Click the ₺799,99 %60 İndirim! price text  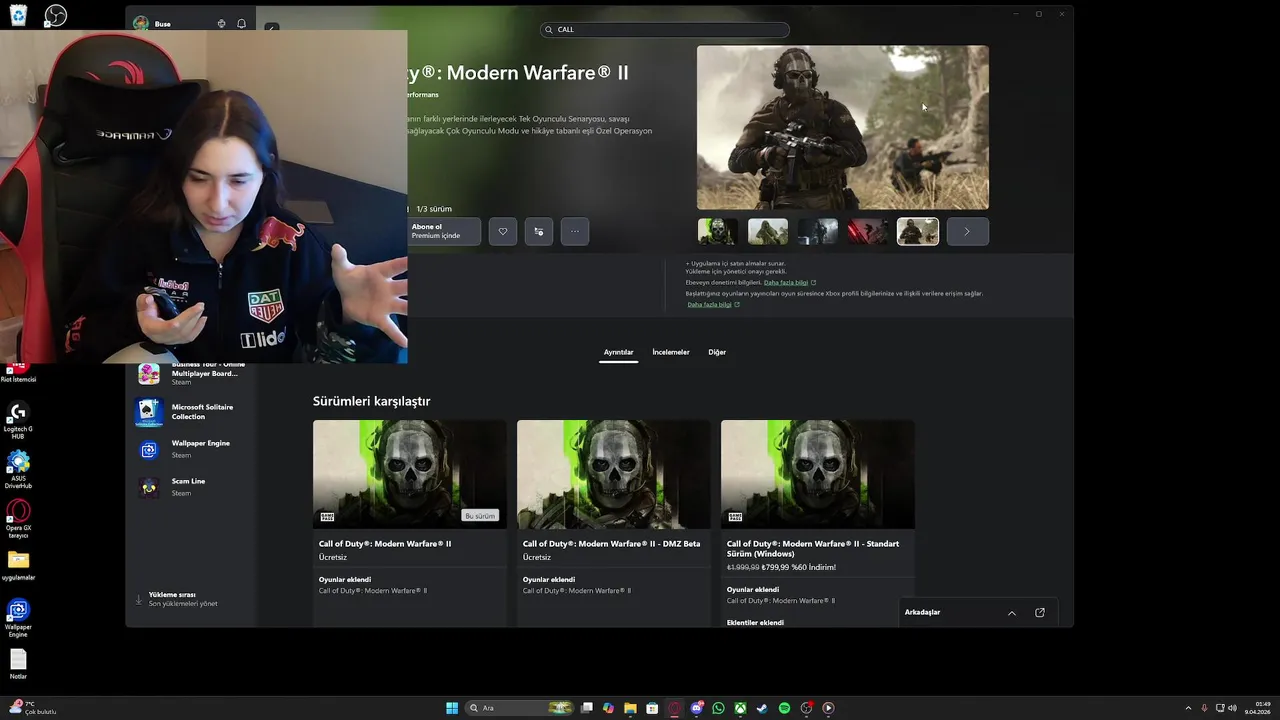point(799,567)
